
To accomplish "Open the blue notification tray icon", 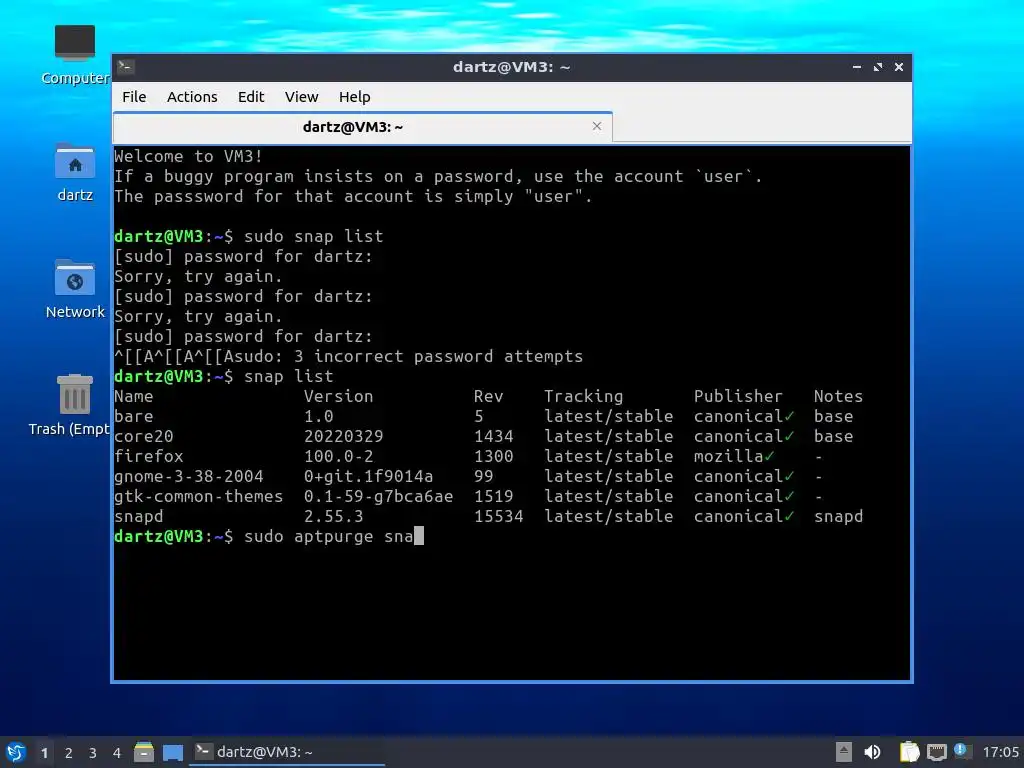I will point(961,750).
